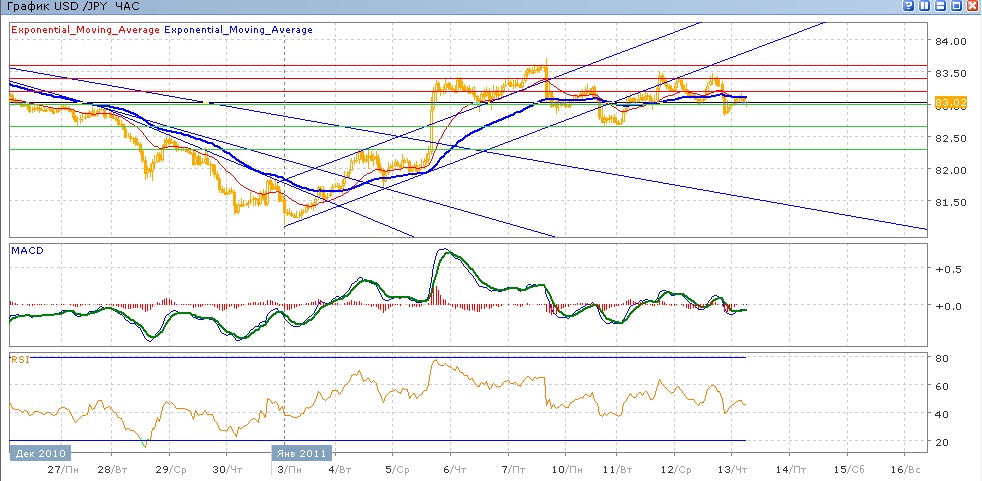Select the MACD indicator panel label

(x=25, y=248)
